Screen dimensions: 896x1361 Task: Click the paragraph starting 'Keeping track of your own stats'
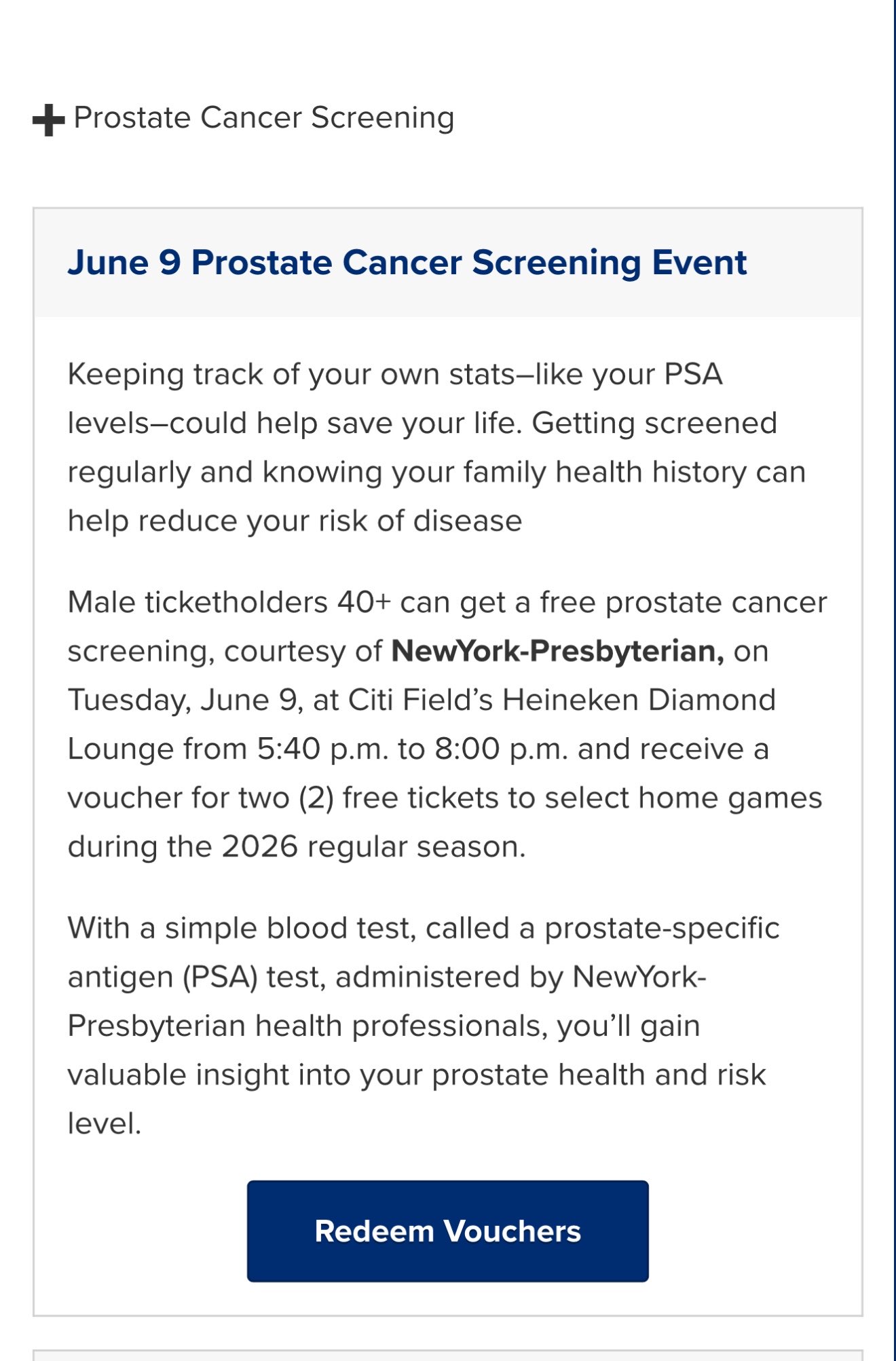[x=436, y=447]
